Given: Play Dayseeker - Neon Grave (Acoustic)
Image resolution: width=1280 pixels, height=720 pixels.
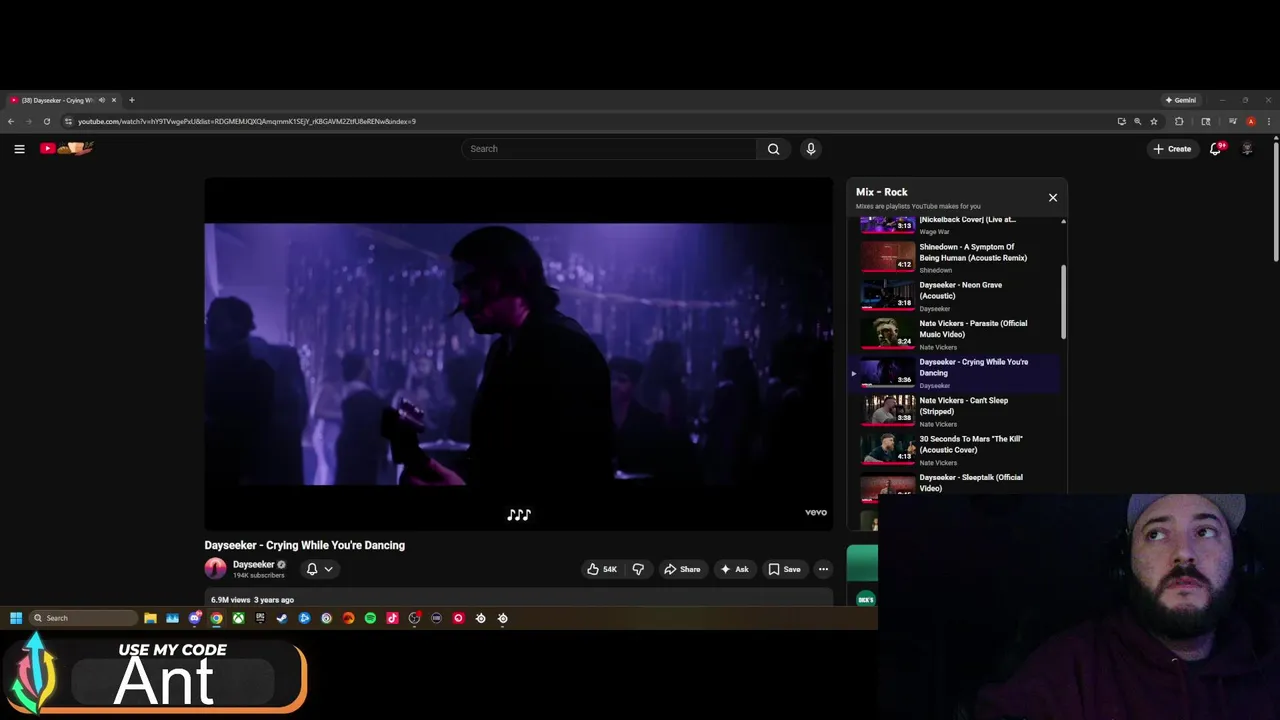Looking at the screenshot, I should (958, 295).
